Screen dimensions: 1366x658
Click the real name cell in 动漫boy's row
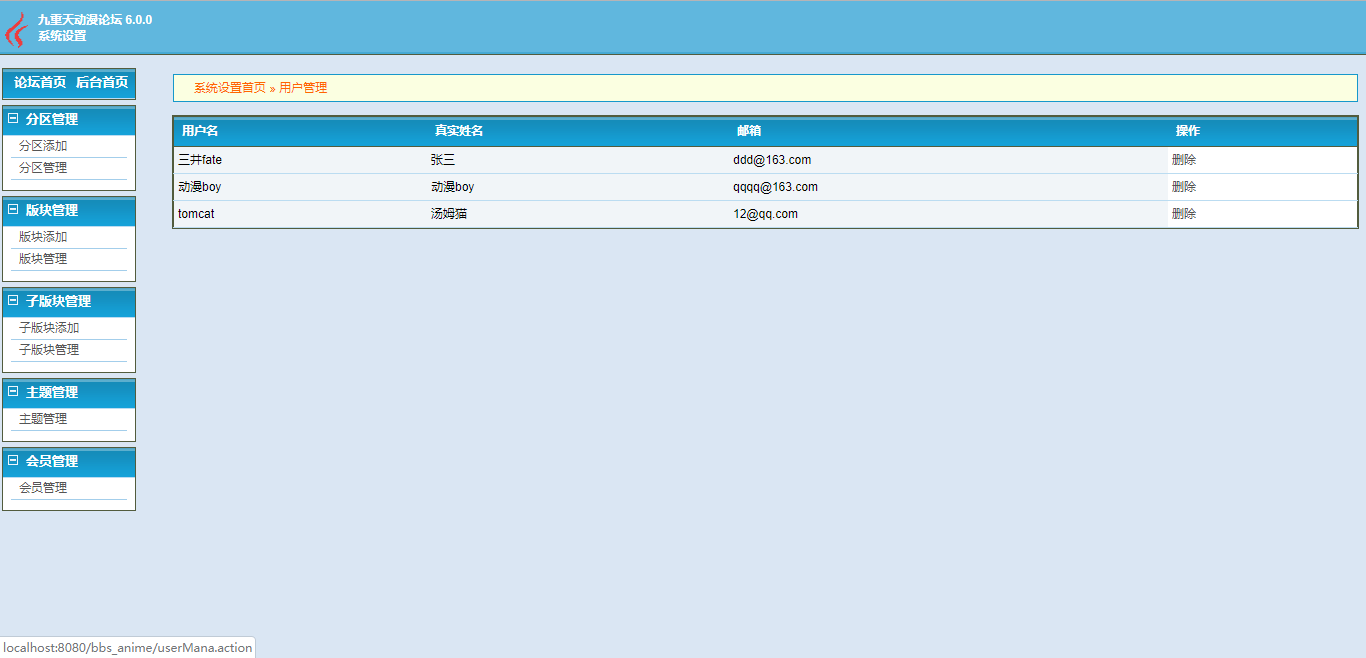click(x=453, y=187)
